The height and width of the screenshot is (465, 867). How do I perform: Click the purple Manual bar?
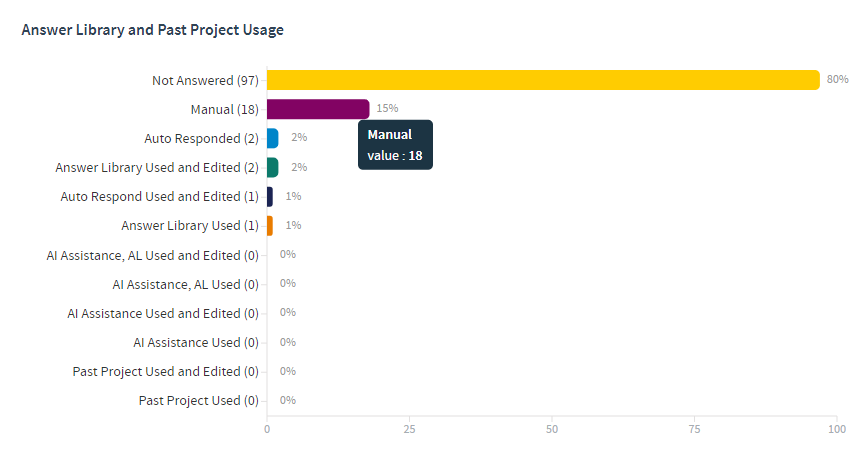(x=318, y=109)
